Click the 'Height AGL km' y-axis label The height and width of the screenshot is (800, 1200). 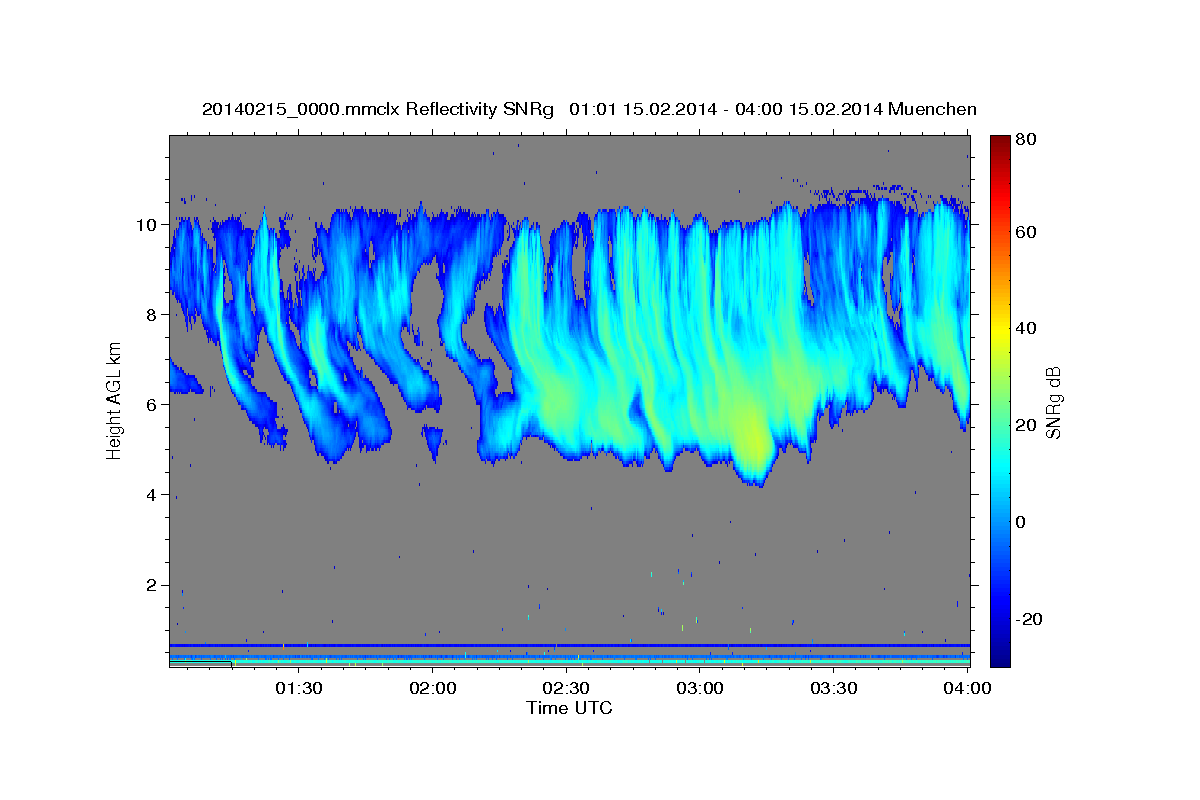114,400
